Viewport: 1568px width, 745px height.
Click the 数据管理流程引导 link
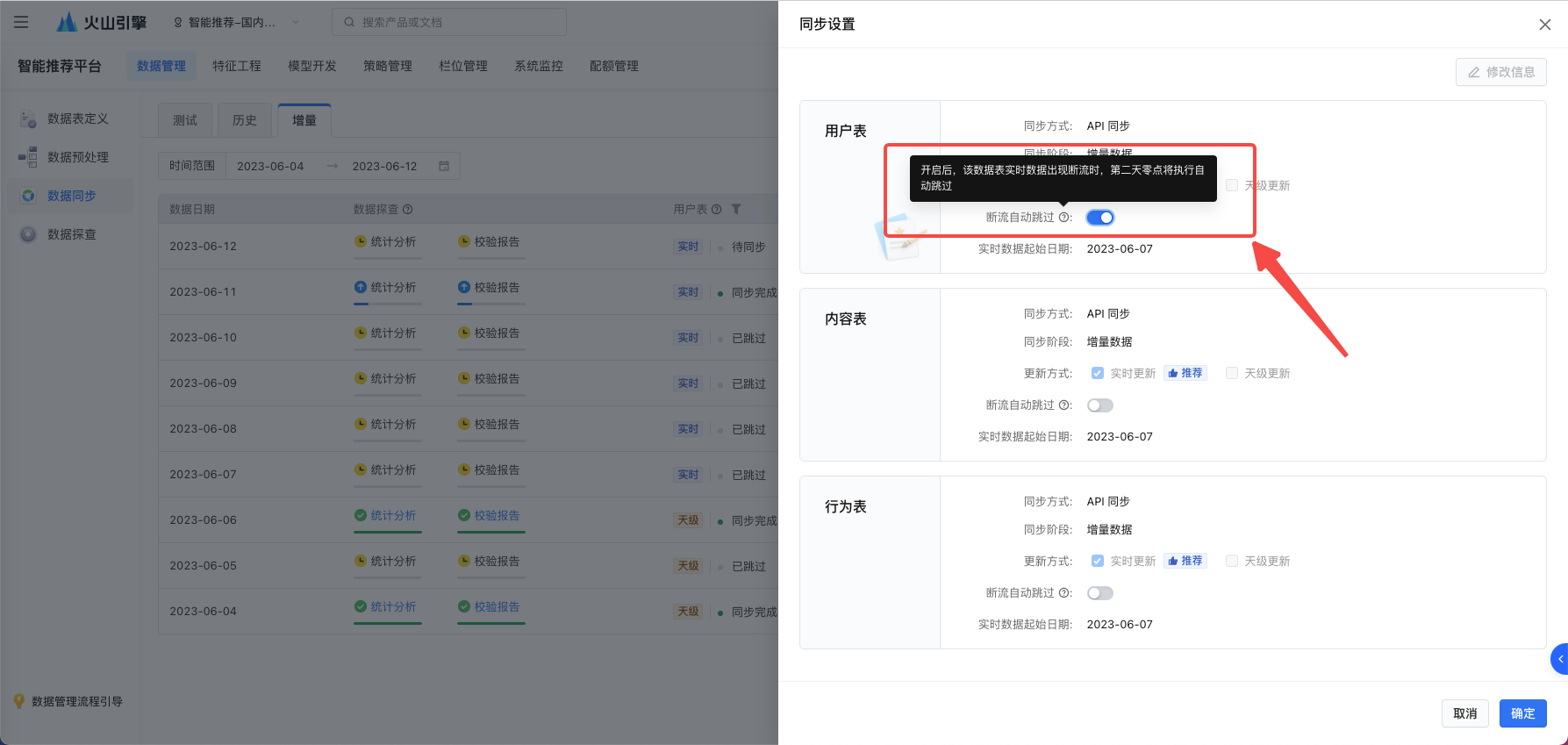point(77,701)
